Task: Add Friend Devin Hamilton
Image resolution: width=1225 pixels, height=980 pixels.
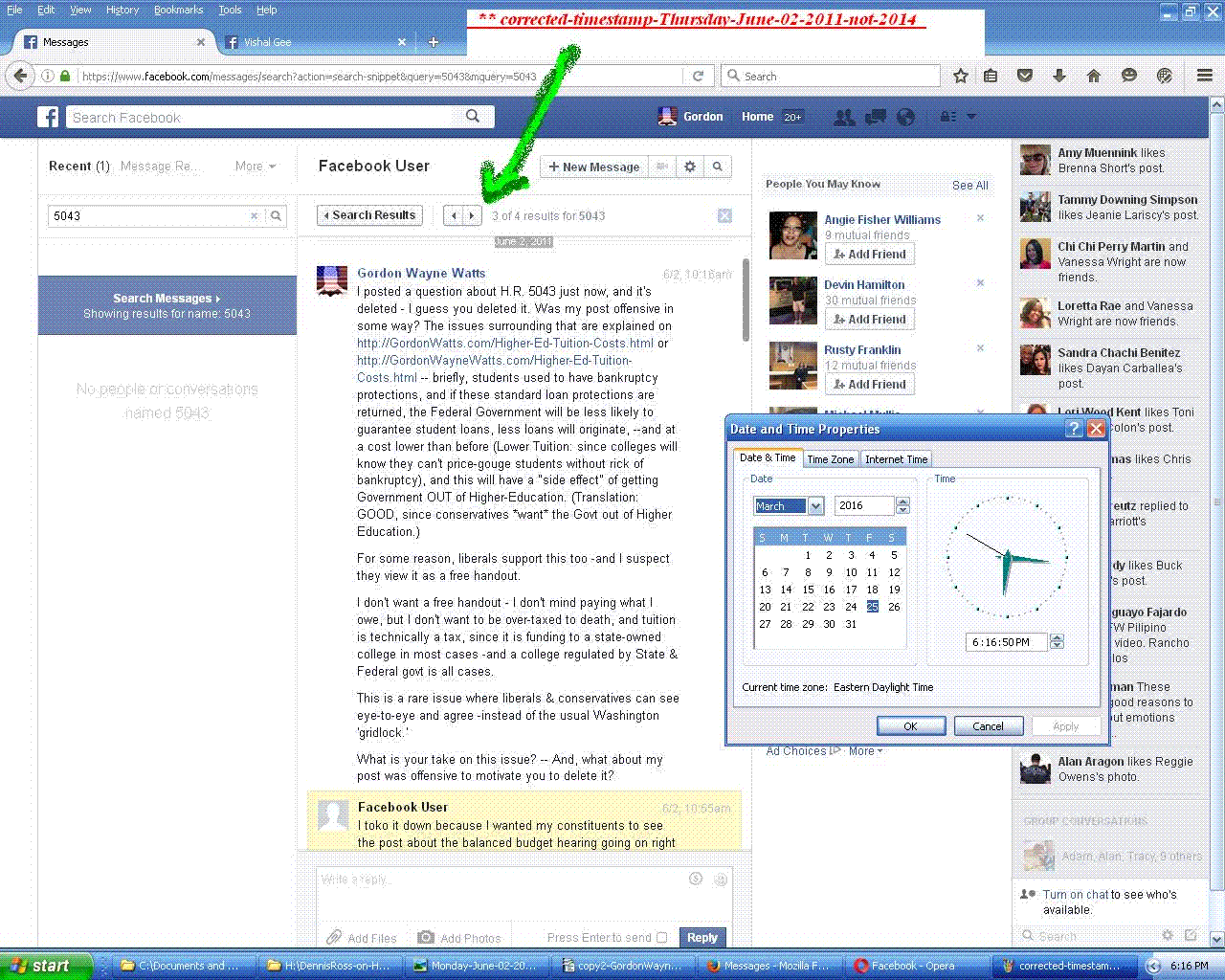Action: click(870, 320)
